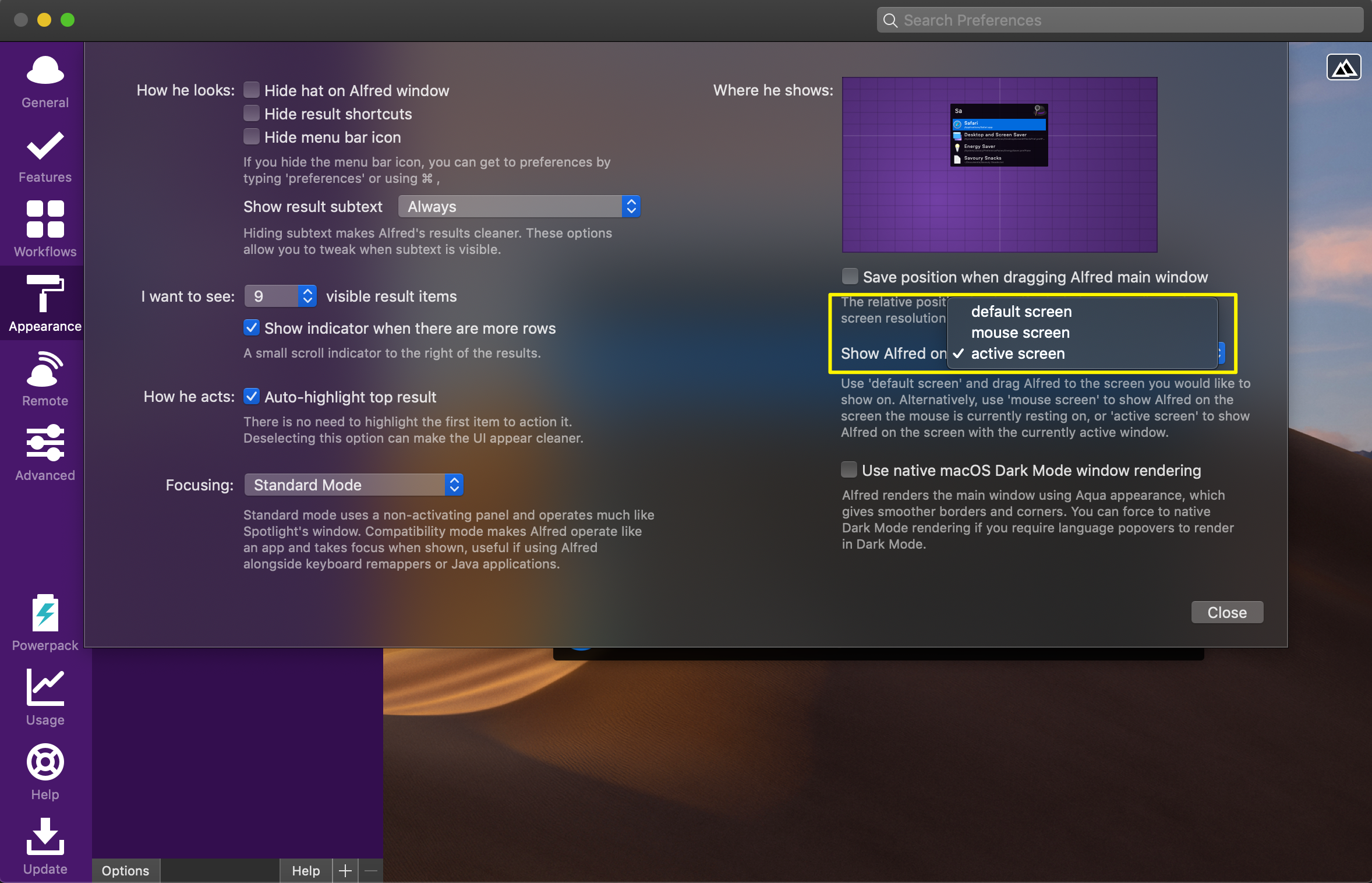Uncheck Auto-highlight top result
Viewport: 1372px width, 883px height.
click(x=252, y=397)
